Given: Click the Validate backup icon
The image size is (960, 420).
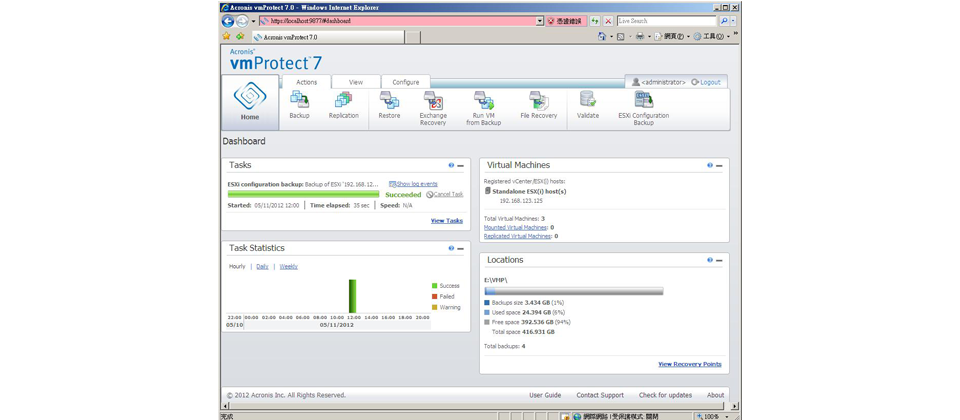Looking at the screenshot, I should (x=588, y=101).
